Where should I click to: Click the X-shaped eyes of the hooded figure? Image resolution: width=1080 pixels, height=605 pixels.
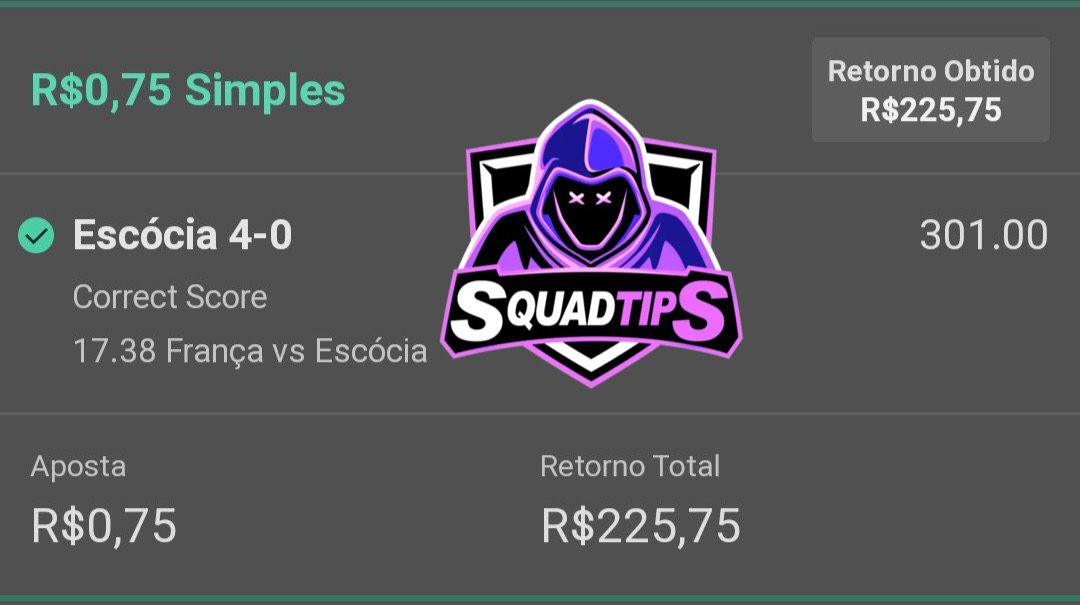tap(590, 197)
